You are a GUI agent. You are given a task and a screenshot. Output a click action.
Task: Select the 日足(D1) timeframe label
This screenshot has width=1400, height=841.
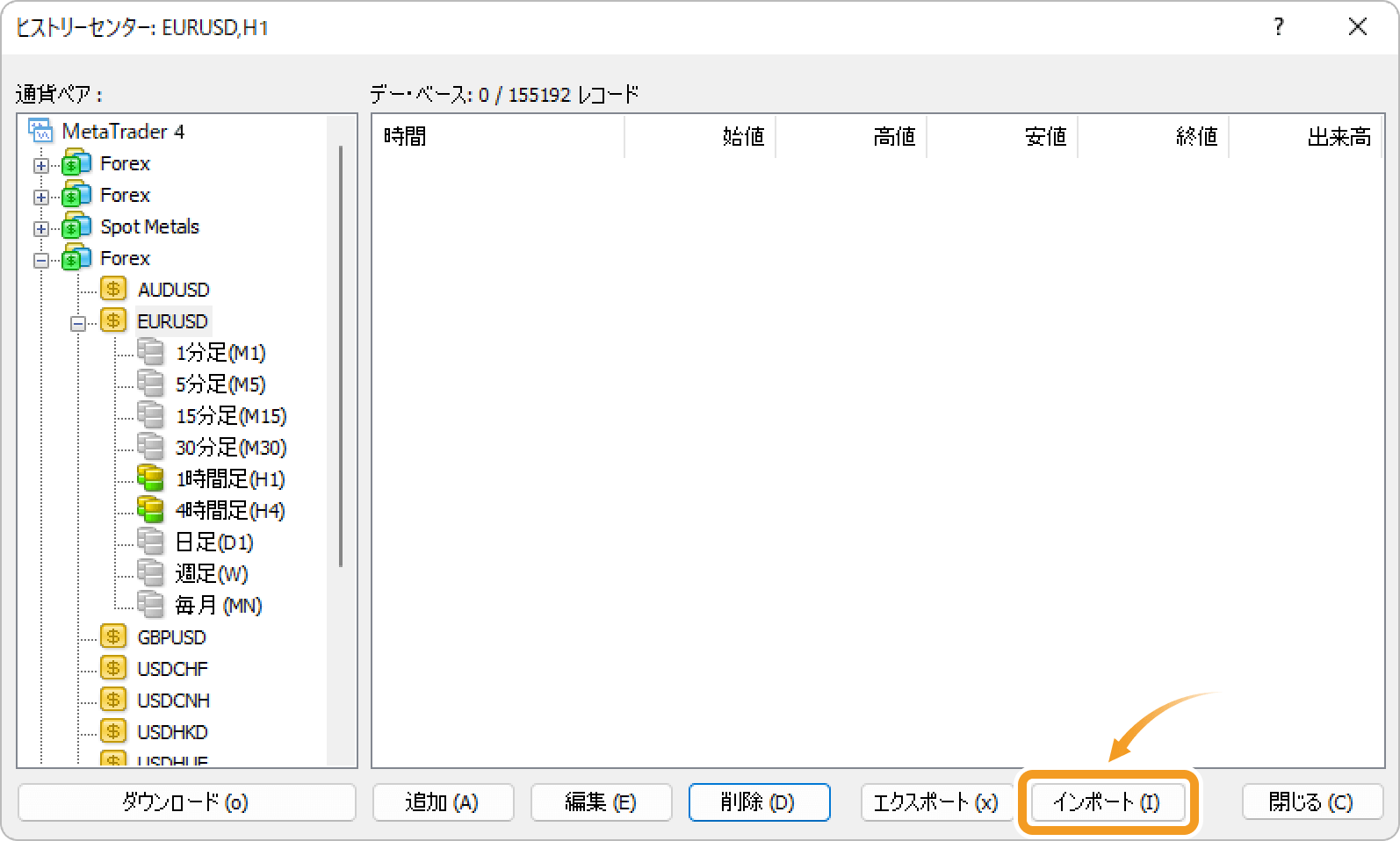214,543
